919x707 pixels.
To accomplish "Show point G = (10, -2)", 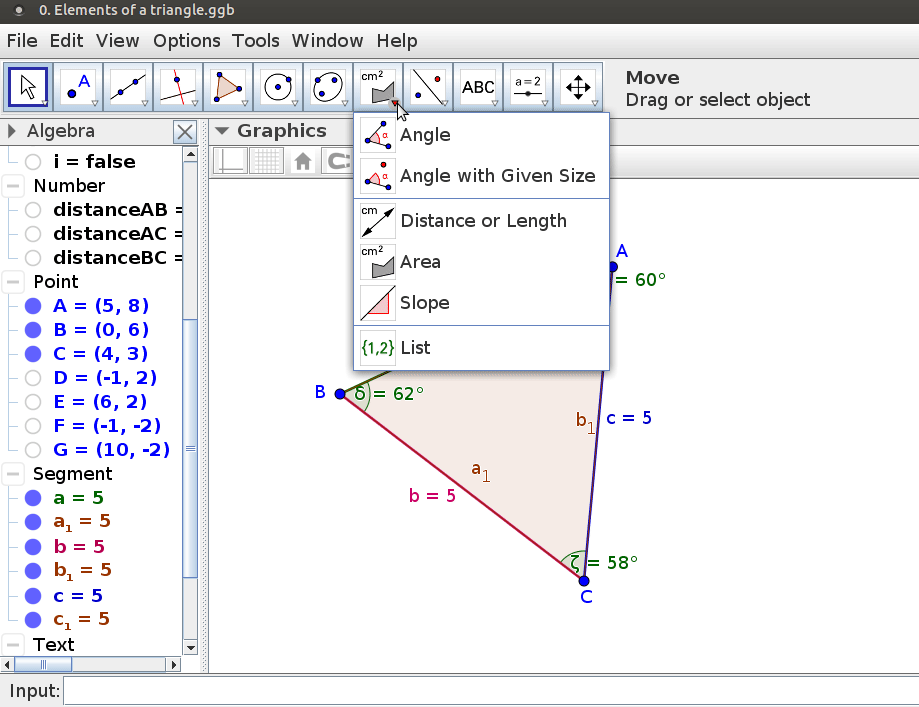I will (33, 450).
